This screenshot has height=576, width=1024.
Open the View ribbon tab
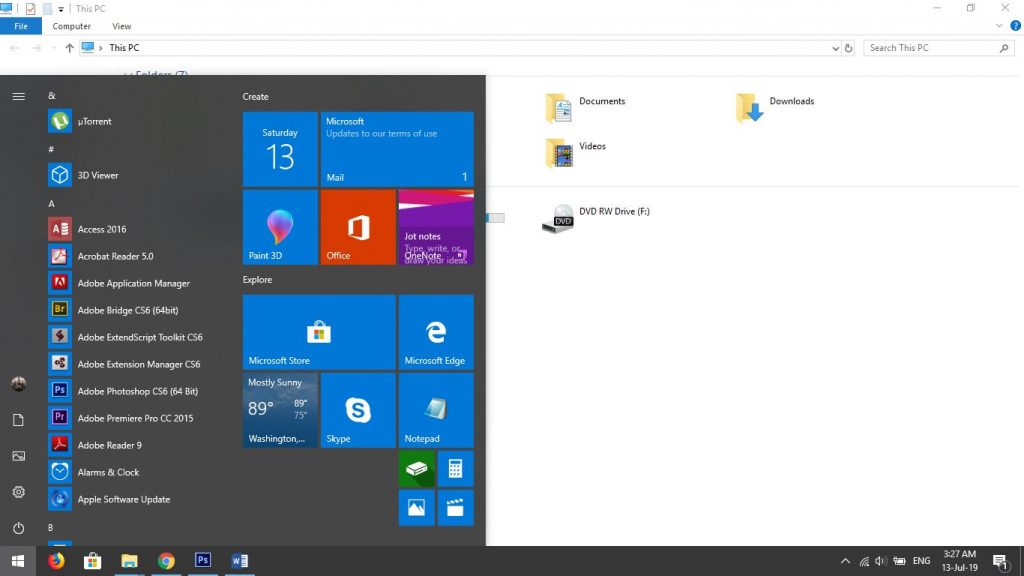121,26
